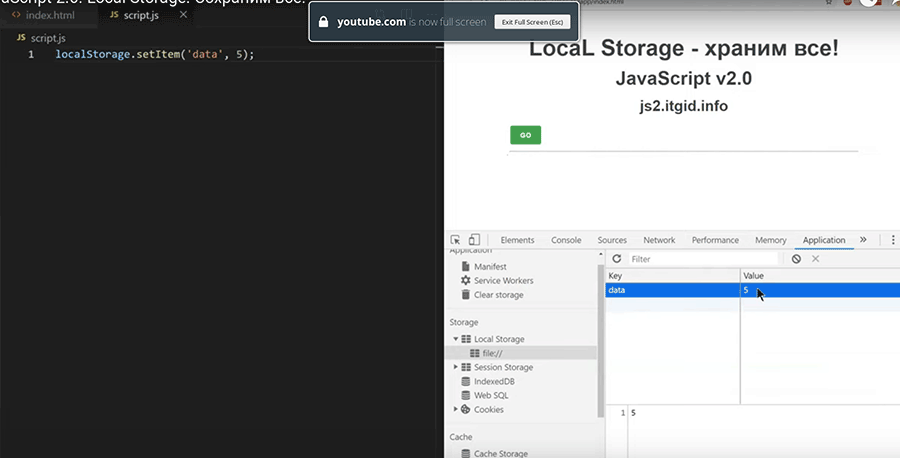
Task: Delete selected entry with X icon
Action: 815,259
